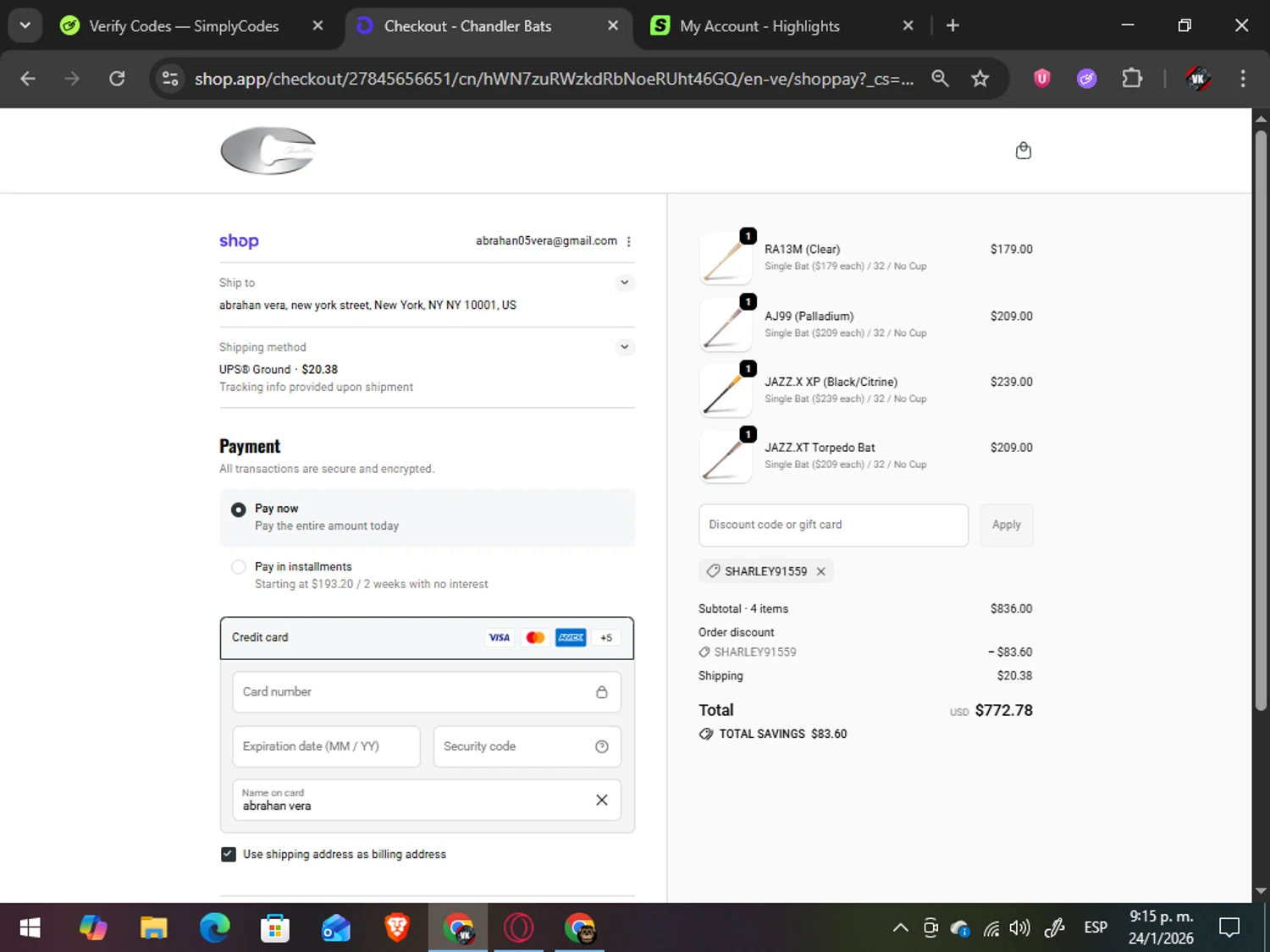The image size is (1270, 952).
Task: Click the purple round extension icon
Action: (1087, 79)
